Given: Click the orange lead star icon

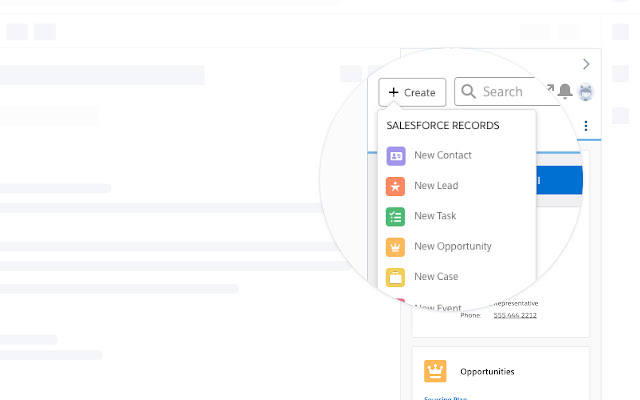Looking at the screenshot, I should pos(396,186).
